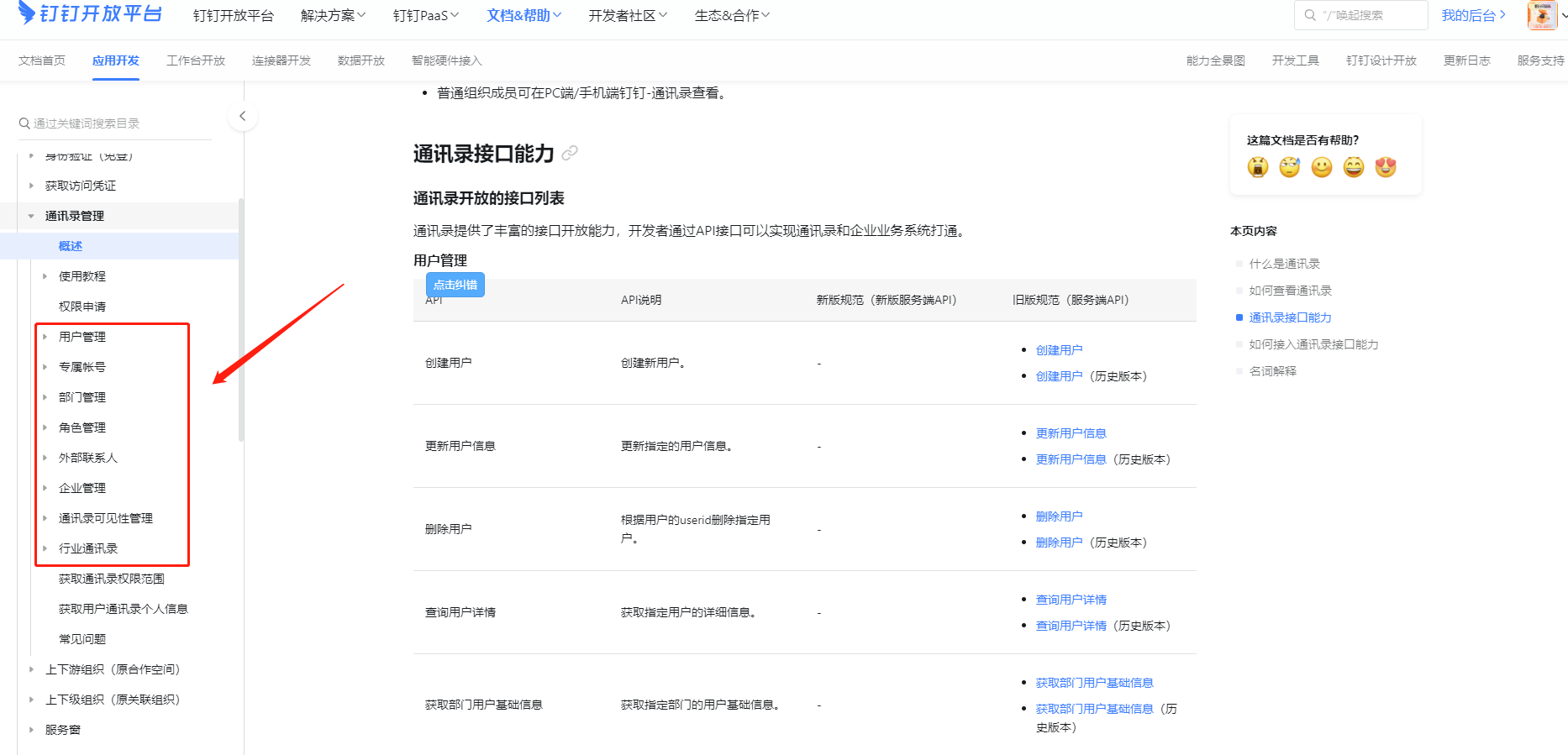Rate document with the sleepy face emoji
Screen dimensions: 1568x755
pyautogui.click(x=1290, y=167)
